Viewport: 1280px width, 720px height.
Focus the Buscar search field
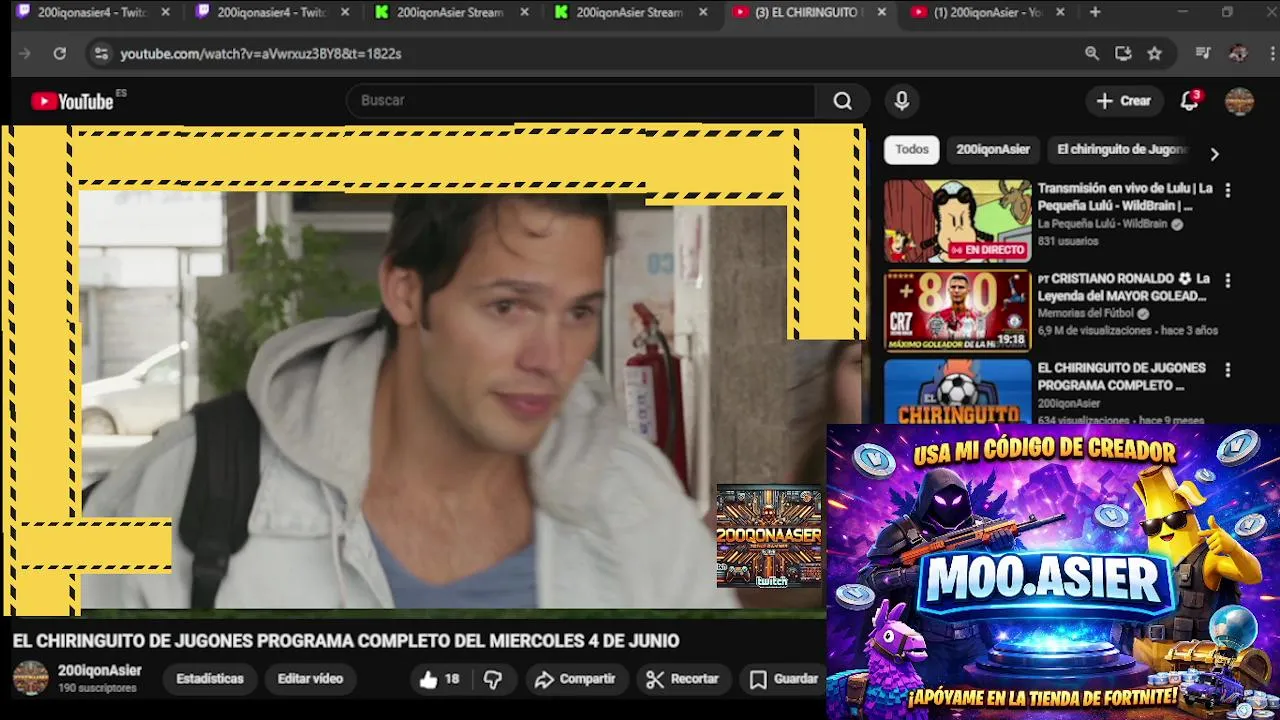coord(581,101)
